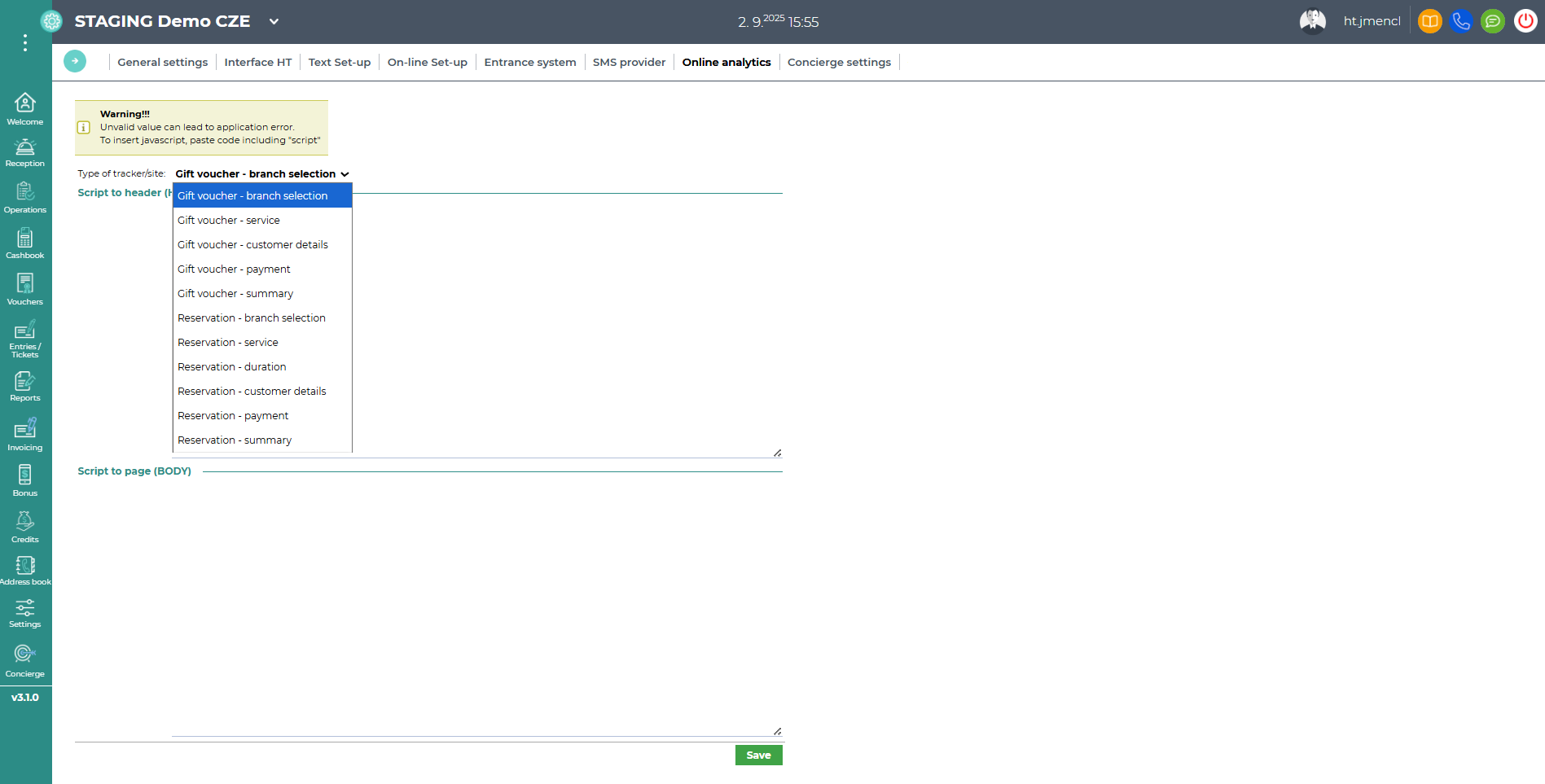Click the green Save button

[x=758, y=755]
